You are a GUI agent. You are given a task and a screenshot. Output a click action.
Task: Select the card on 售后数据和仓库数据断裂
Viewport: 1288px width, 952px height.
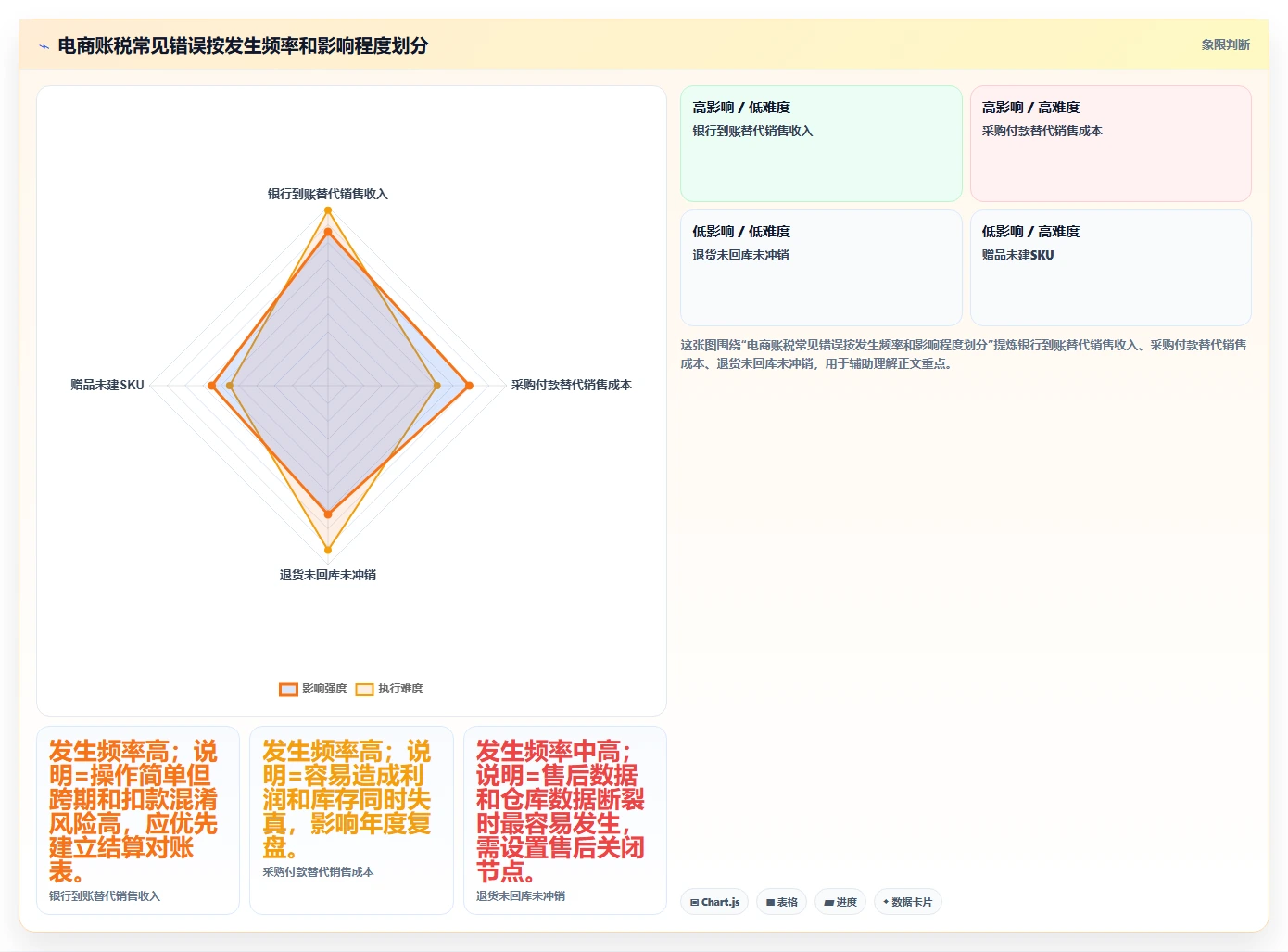(x=565, y=820)
